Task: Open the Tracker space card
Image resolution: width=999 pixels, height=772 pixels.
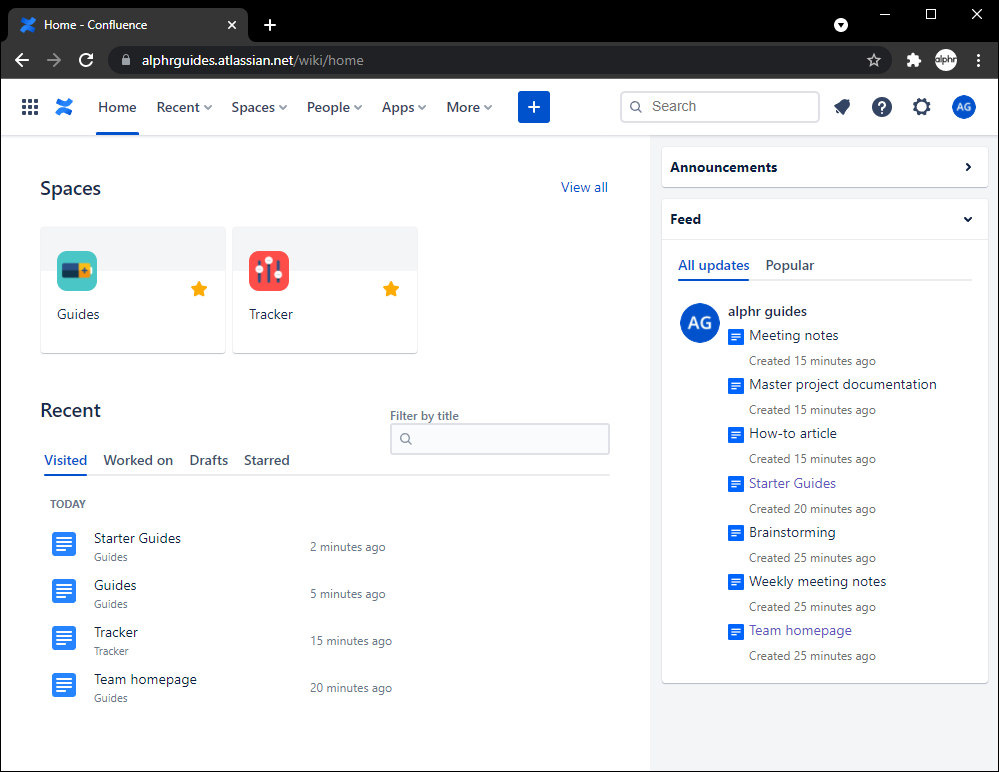Action: tap(324, 290)
